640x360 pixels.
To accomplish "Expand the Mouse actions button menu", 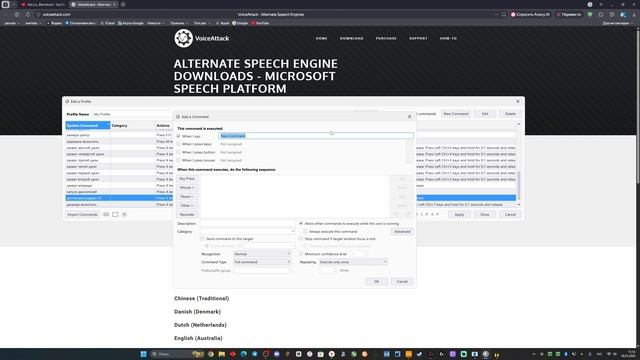I will pos(187,188).
